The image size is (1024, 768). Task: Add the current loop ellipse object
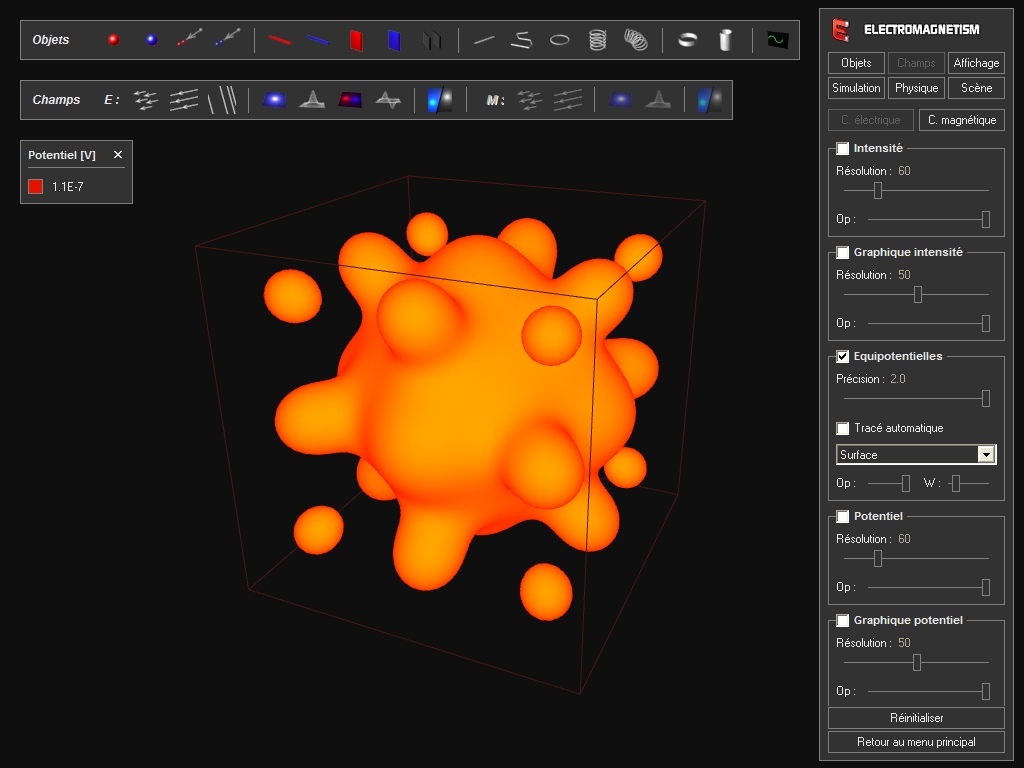pos(560,40)
